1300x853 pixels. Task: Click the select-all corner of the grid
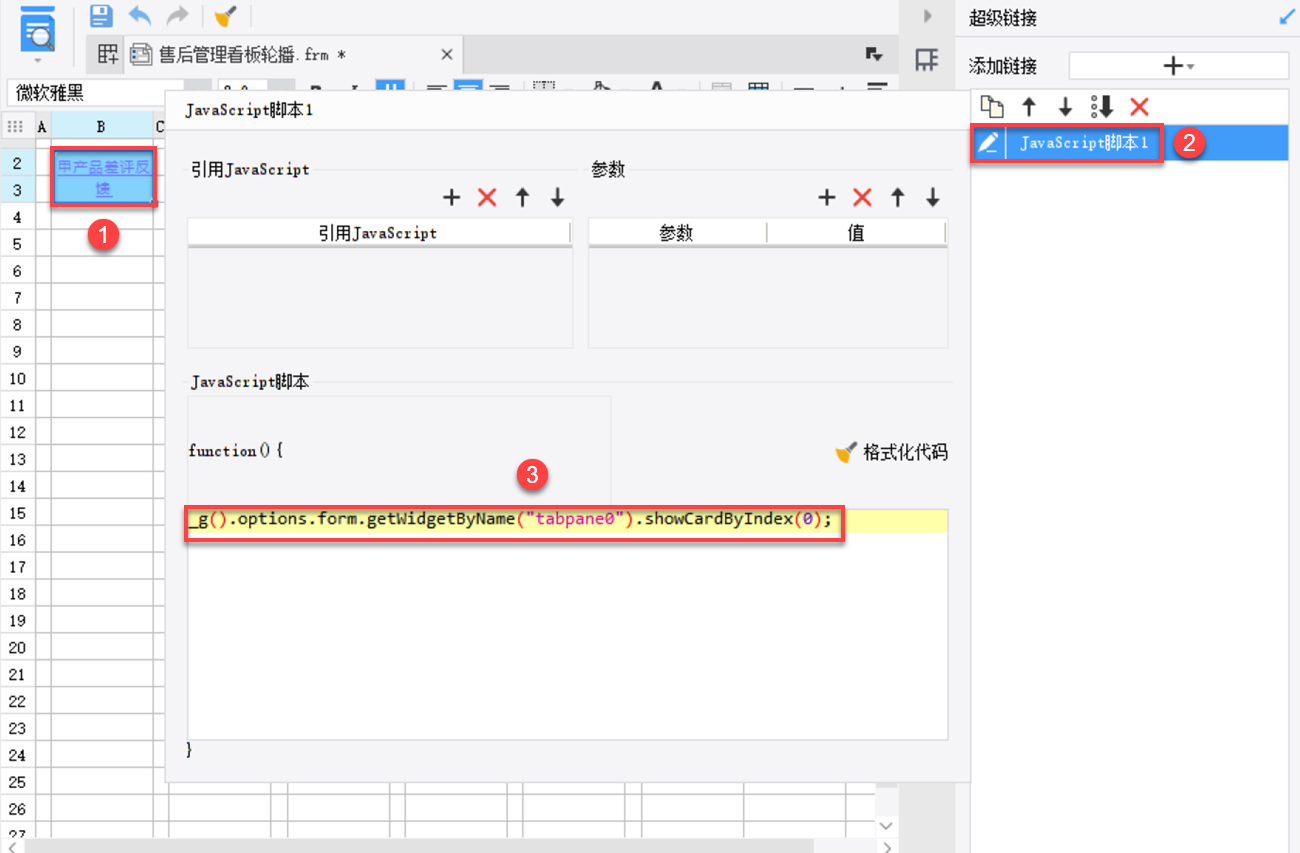(x=16, y=127)
